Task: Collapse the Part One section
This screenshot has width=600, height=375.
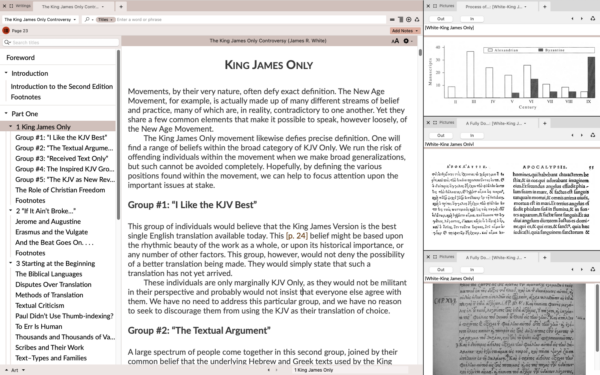Action: click(6, 113)
